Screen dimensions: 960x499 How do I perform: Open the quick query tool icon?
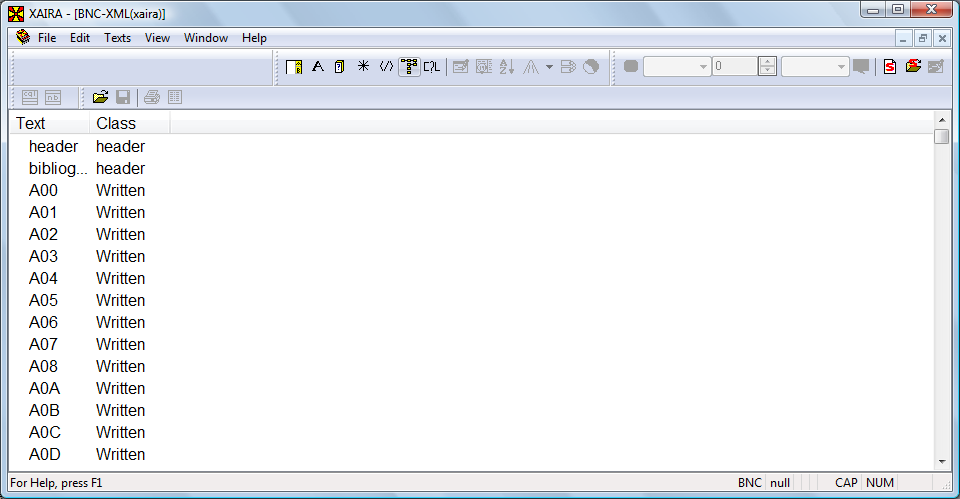(294, 67)
